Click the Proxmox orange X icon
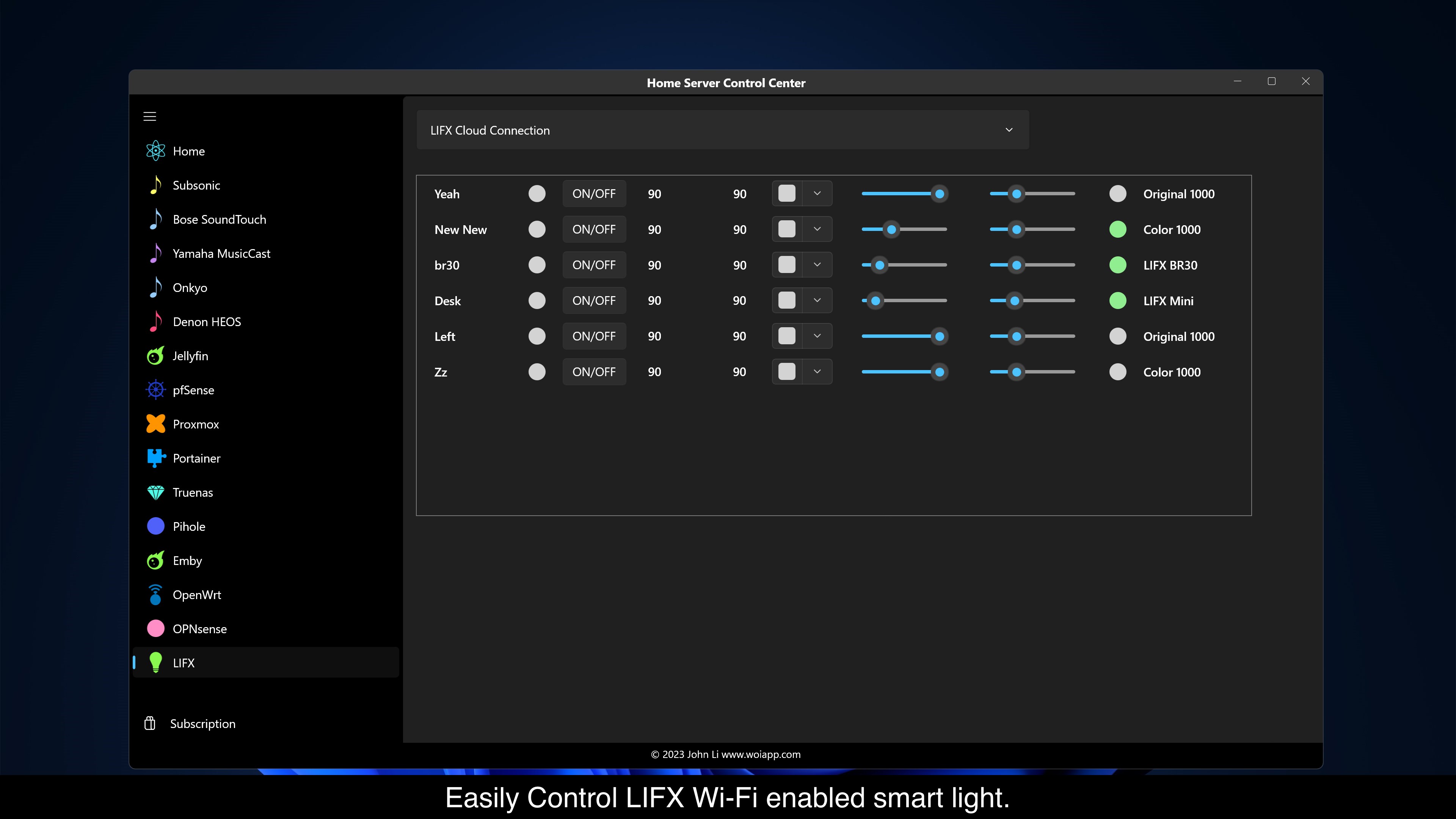1456x819 pixels. pyautogui.click(x=155, y=424)
